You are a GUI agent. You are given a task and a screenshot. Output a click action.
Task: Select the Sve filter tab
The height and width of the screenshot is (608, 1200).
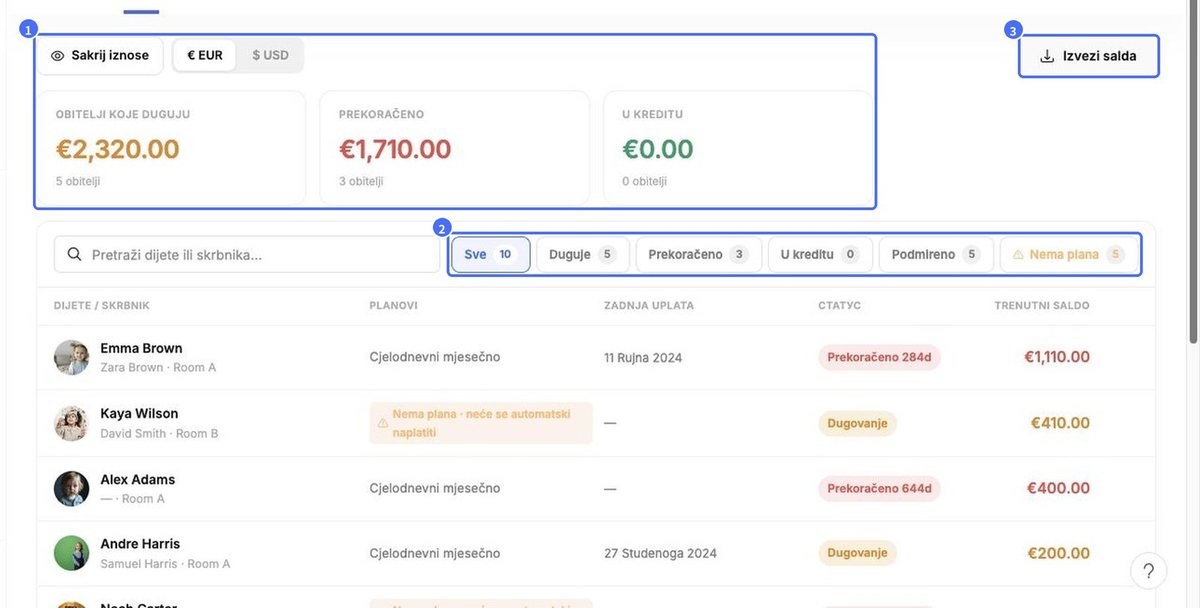[x=490, y=255]
